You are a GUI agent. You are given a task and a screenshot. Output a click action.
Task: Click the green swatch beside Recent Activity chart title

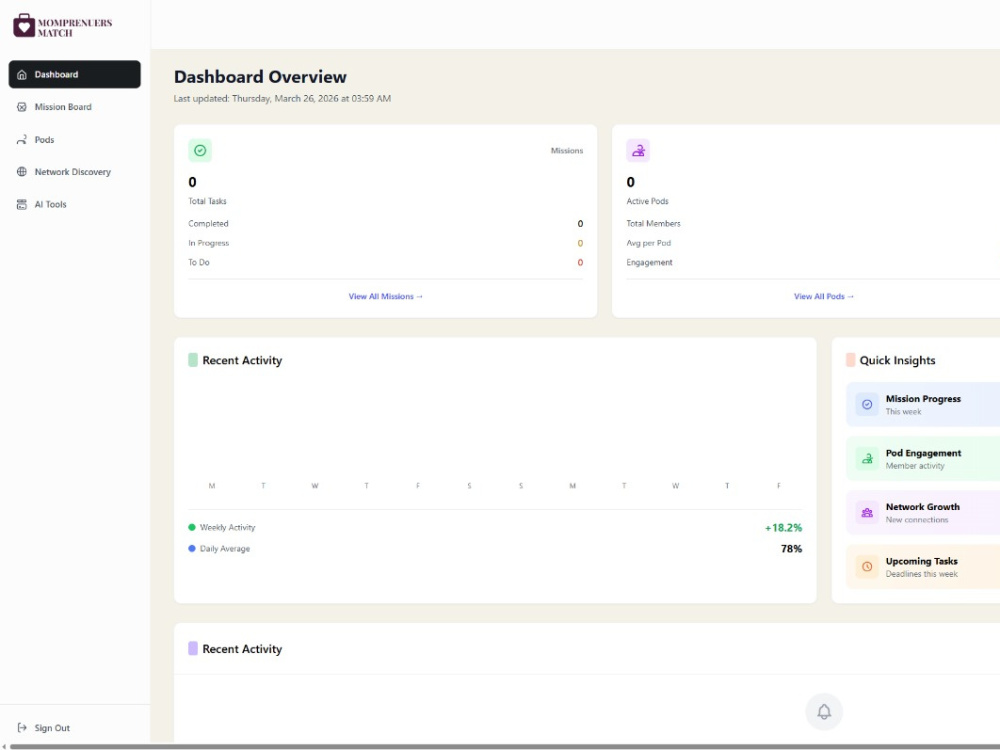click(x=193, y=360)
